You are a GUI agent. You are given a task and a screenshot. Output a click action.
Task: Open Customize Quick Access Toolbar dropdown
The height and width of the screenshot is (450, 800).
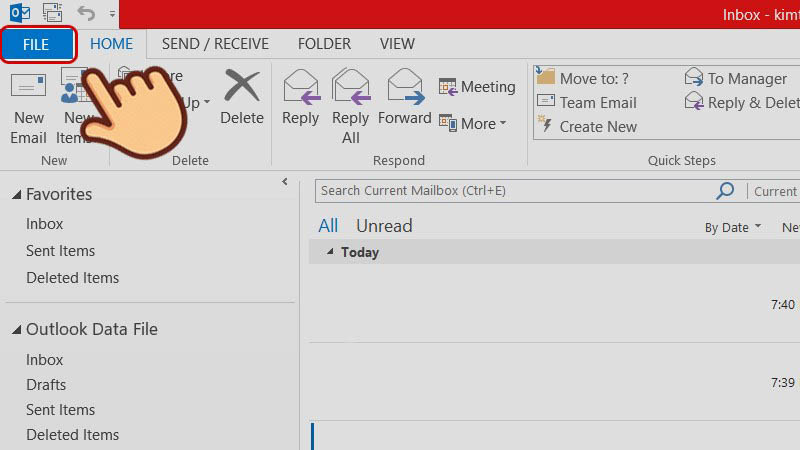(112, 14)
